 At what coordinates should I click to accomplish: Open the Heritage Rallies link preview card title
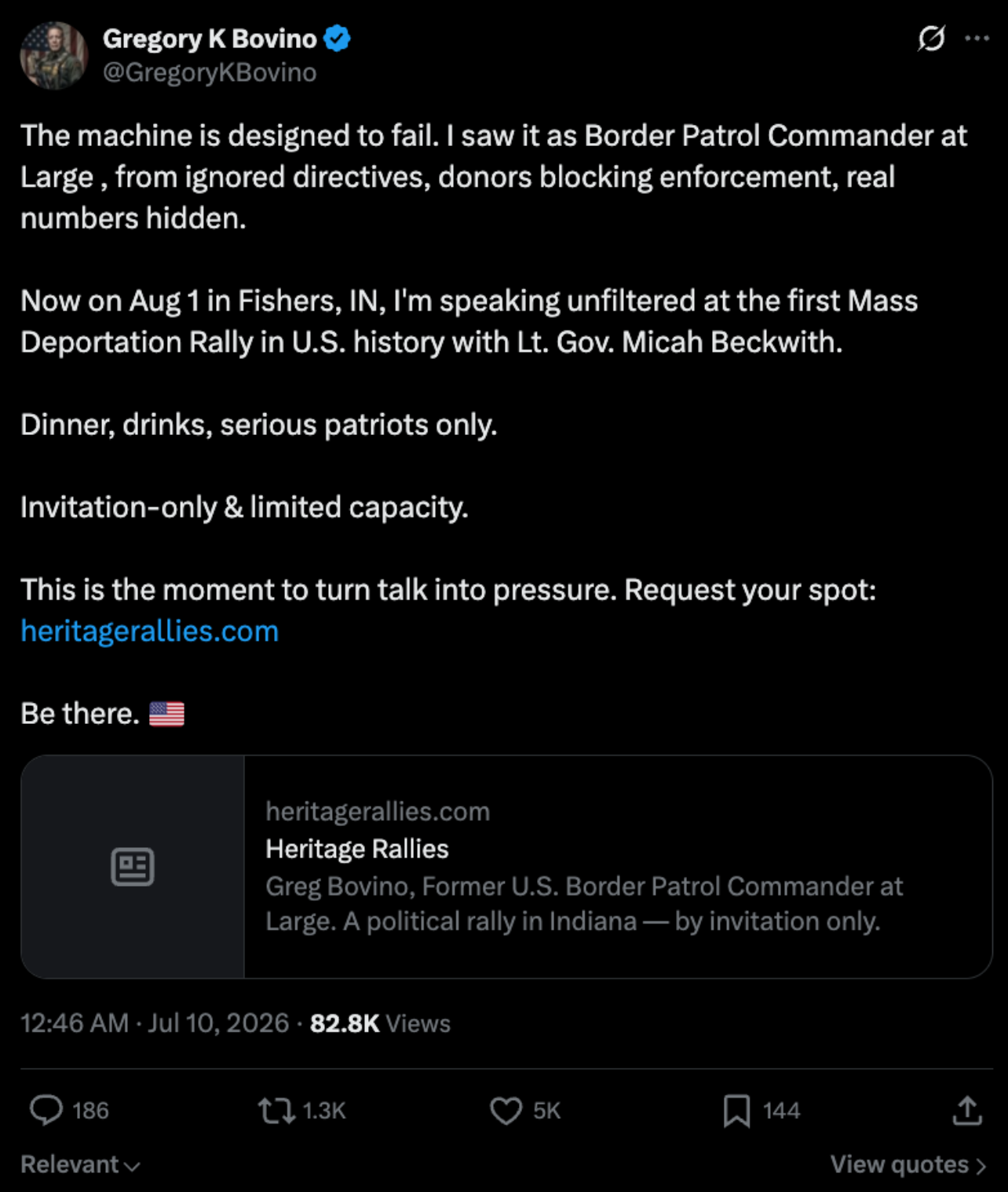point(357,849)
